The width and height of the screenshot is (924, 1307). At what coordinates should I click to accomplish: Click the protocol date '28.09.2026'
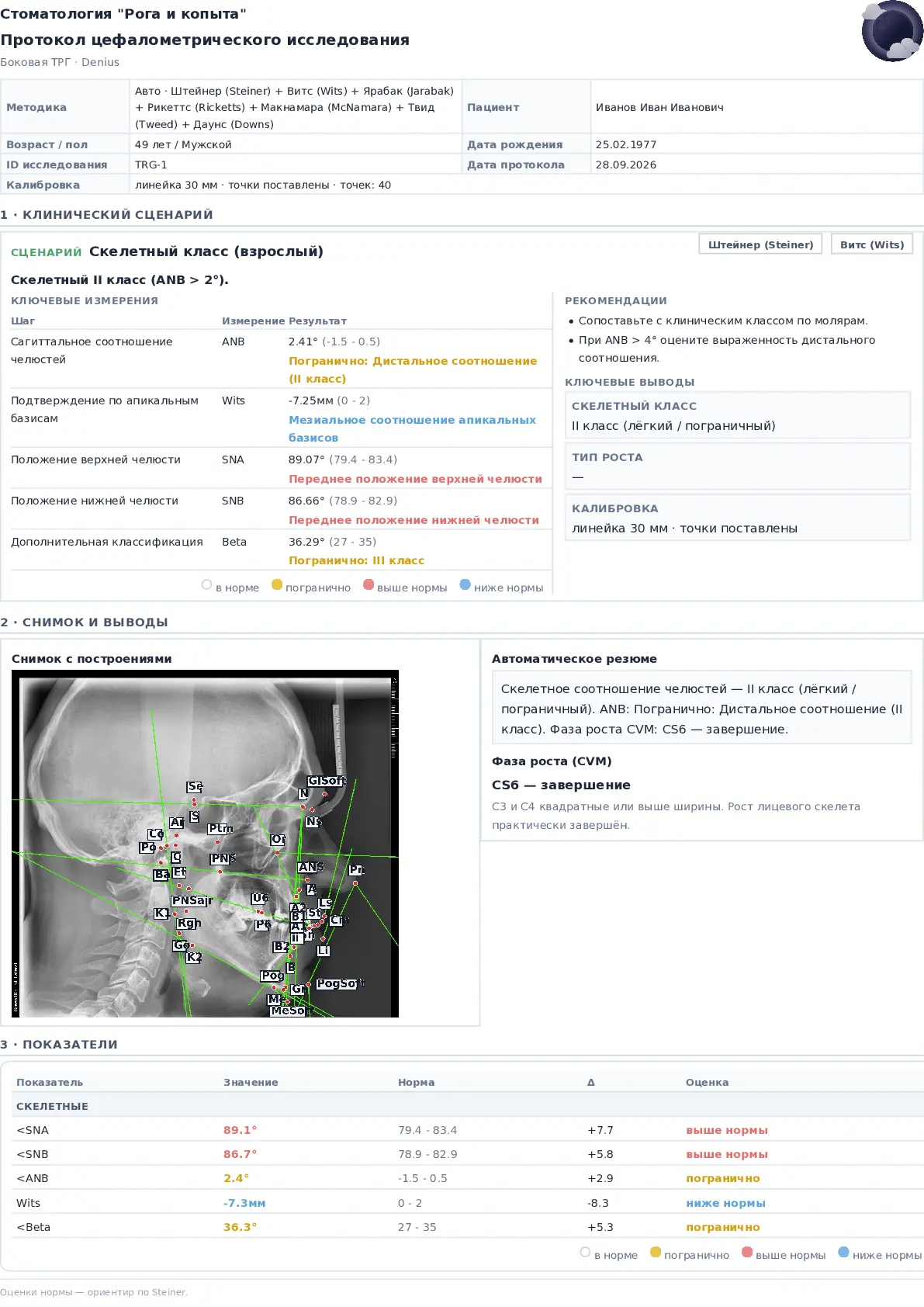(x=626, y=165)
